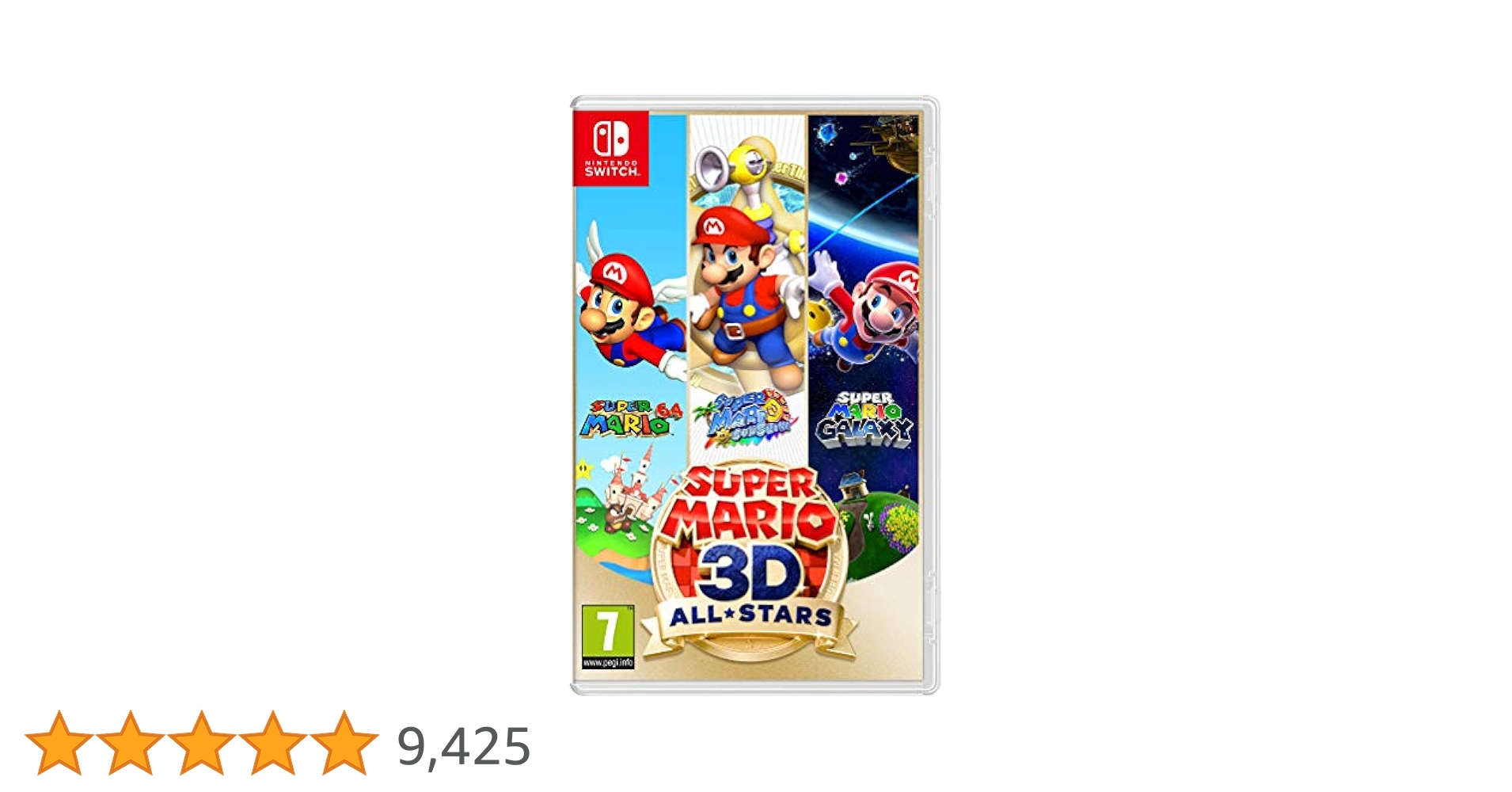Click the Super Mario Galaxy logo
Viewport: 1512px width, 792px height.
coord(864,419)
